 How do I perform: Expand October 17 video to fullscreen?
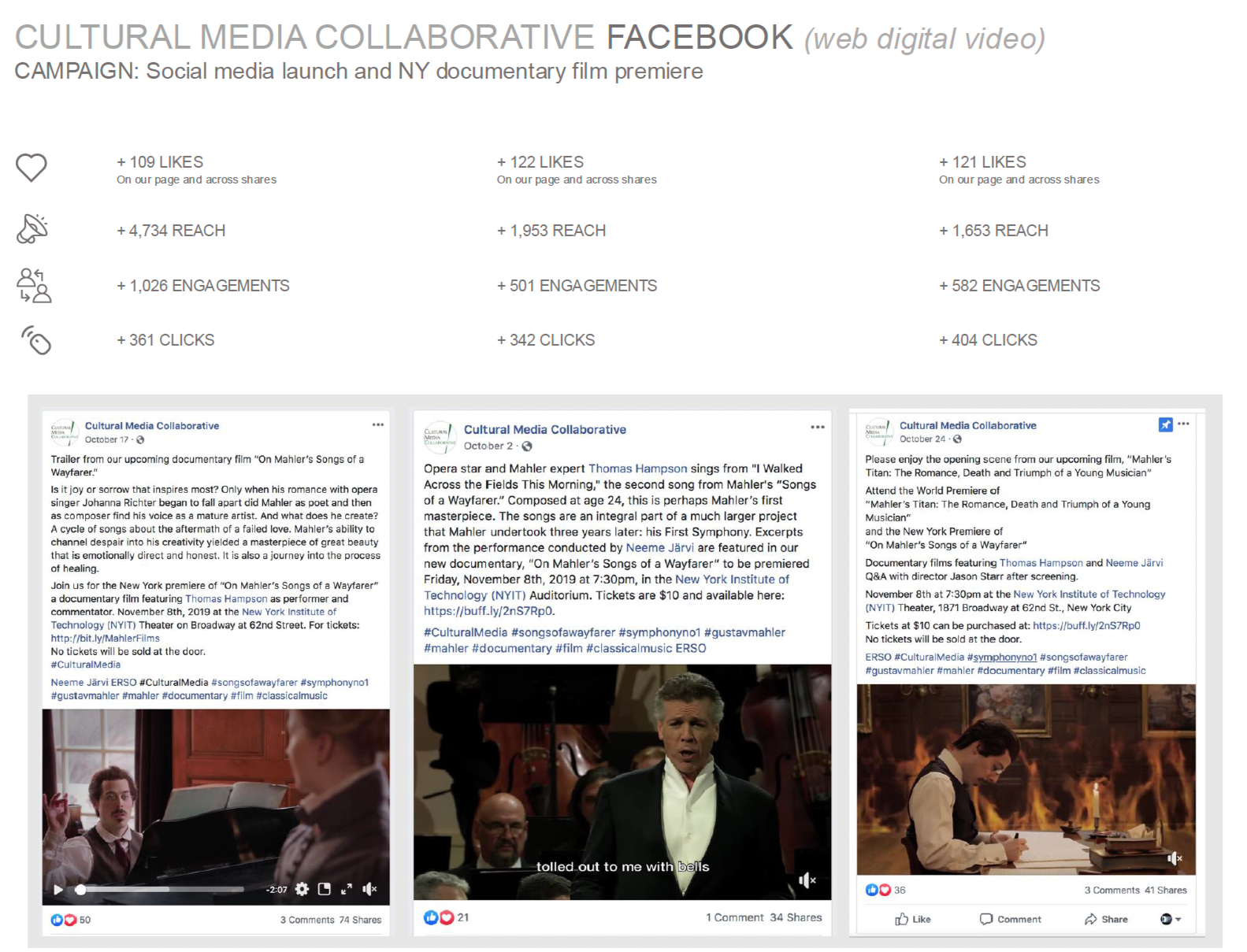coord(346,889)
